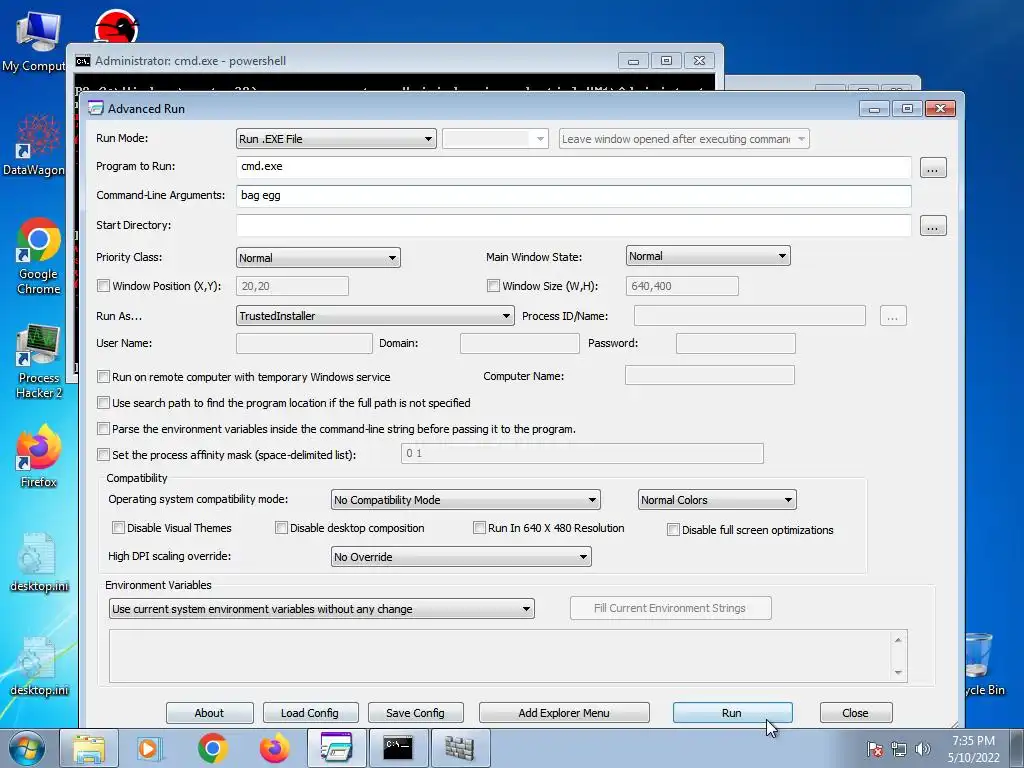Screen dimensions: 1024x768
Task: Enable Window Position (X,Y) checkbox
Action: (103, 285)
